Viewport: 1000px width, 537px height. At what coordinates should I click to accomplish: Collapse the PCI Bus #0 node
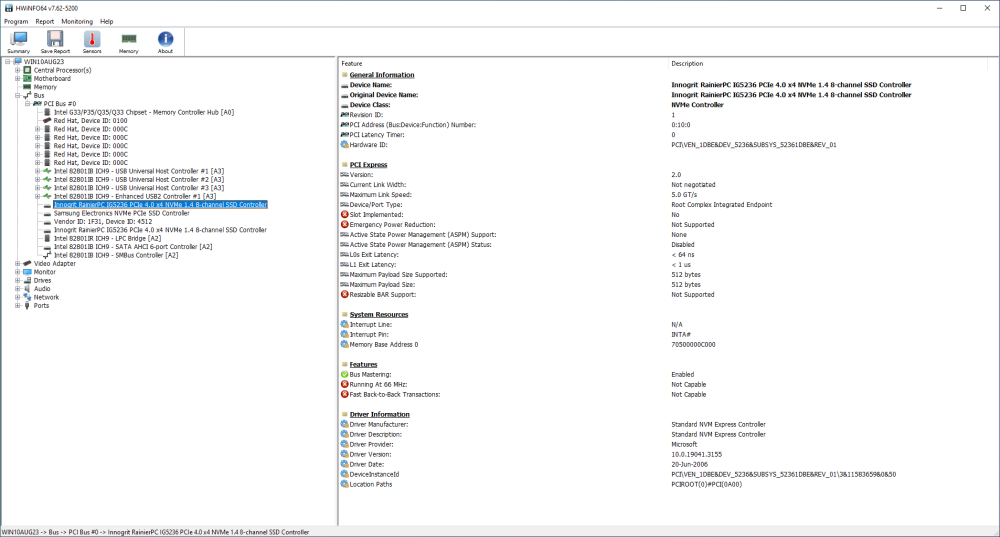coord(27,103)
